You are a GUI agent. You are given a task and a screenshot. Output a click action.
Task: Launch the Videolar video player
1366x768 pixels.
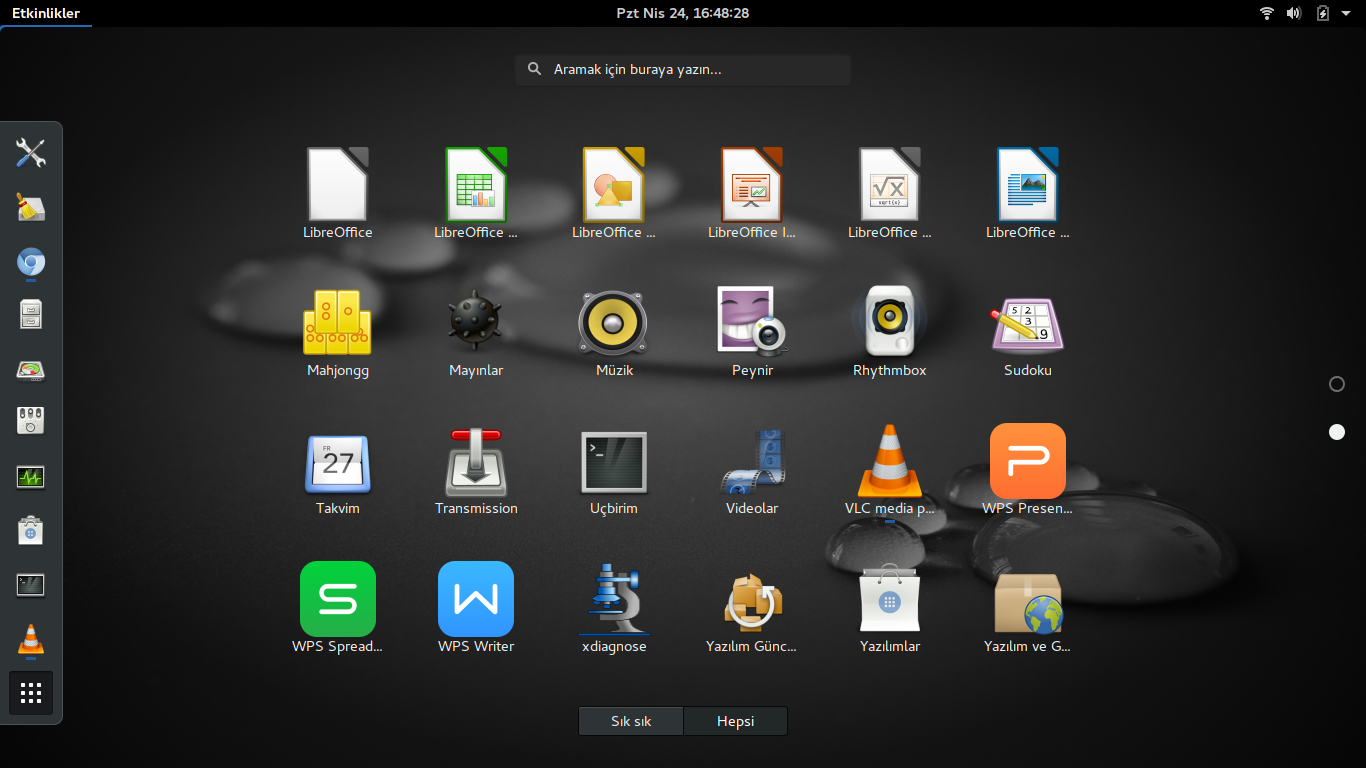pos(752,462)
